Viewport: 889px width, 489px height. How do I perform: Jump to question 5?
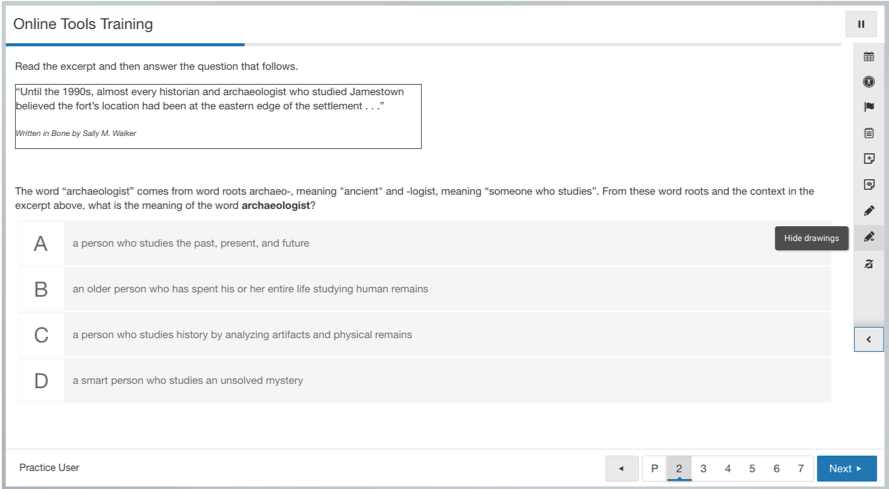click(x=752, y=468)
